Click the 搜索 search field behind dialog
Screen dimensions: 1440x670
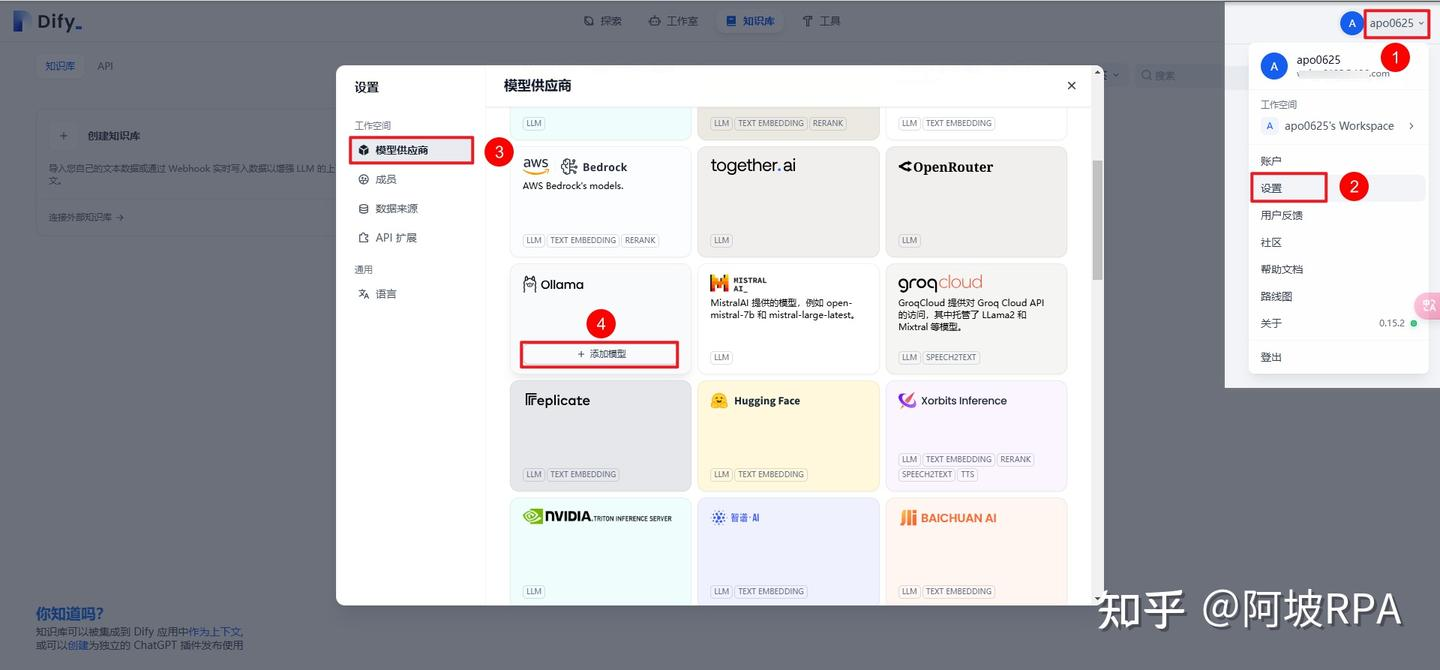coord(1190,75)
